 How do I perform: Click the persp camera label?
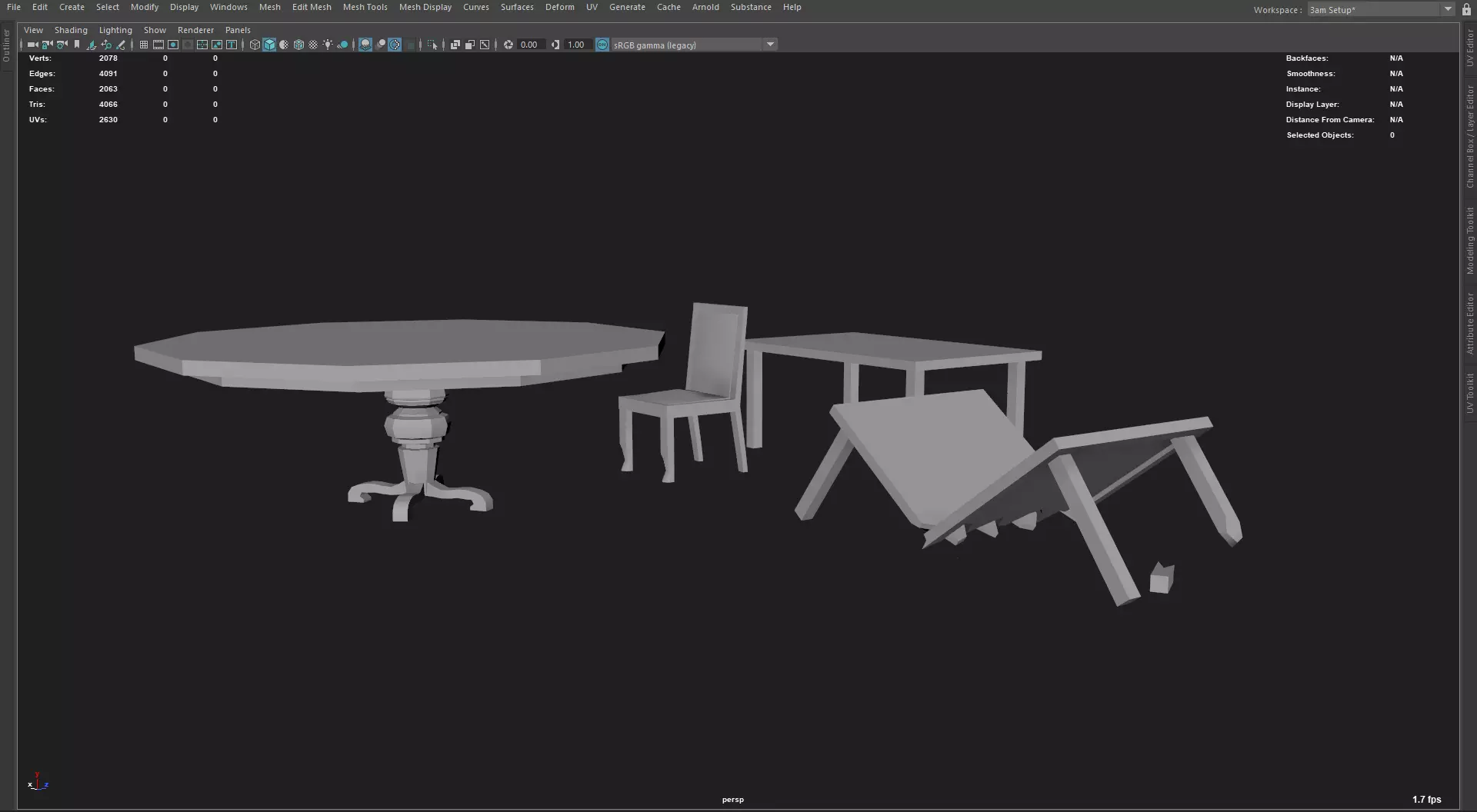point(733,800)
